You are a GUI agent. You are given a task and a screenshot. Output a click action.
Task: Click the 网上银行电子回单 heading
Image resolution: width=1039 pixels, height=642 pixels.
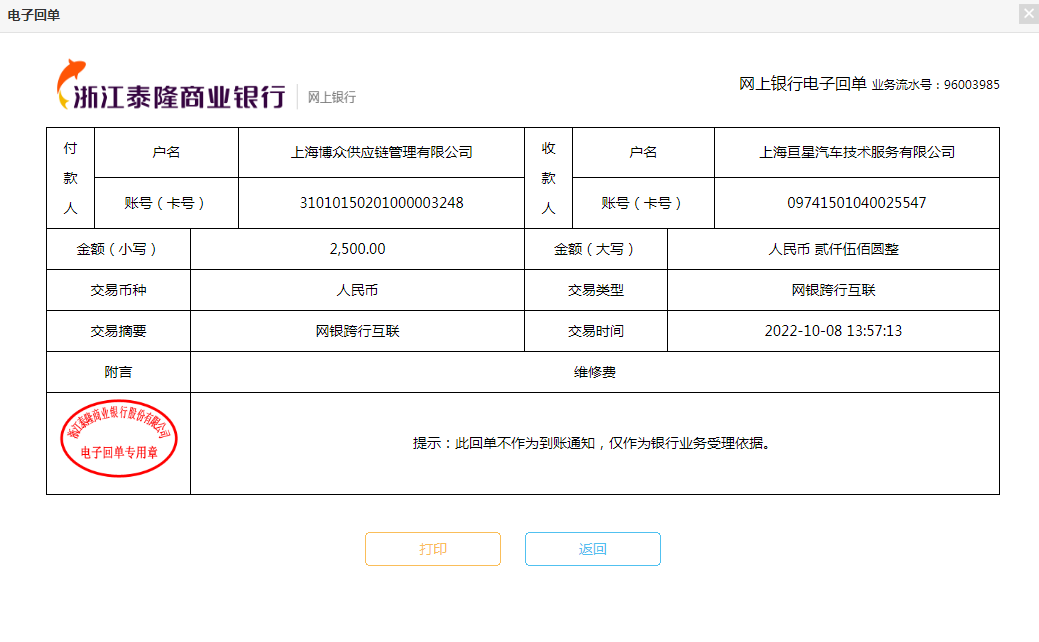(x=802, y=84)
